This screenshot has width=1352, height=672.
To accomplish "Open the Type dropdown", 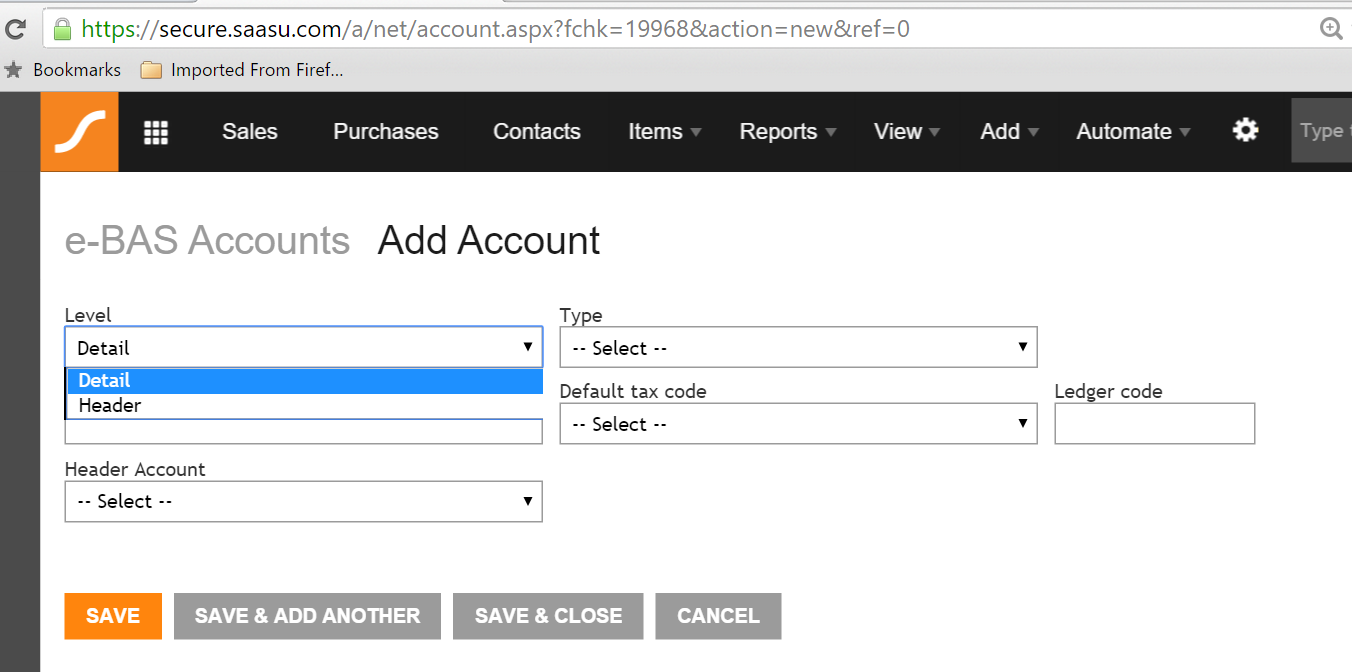I will coord(798,347).
